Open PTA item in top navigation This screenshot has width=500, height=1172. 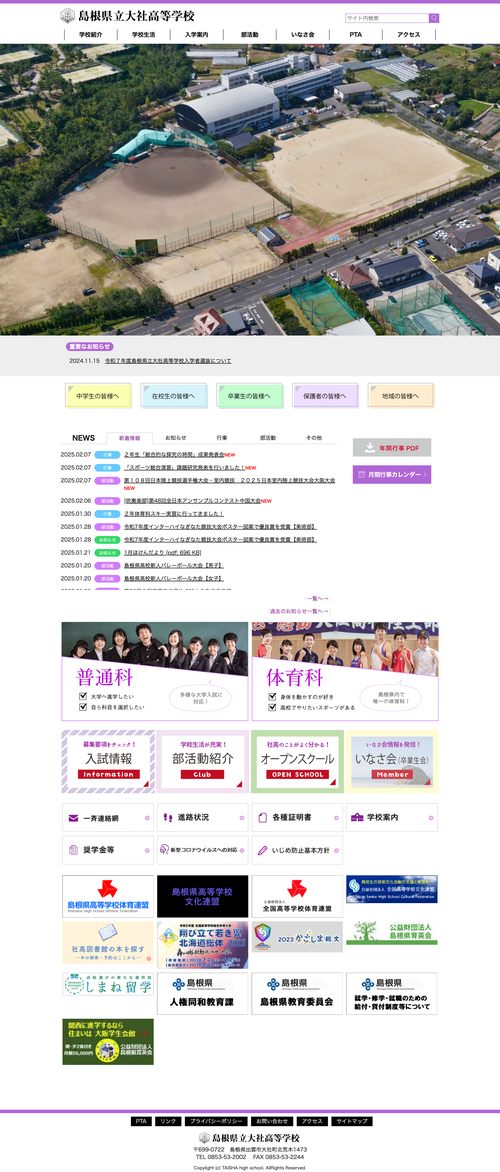click(x=356, y=34)
